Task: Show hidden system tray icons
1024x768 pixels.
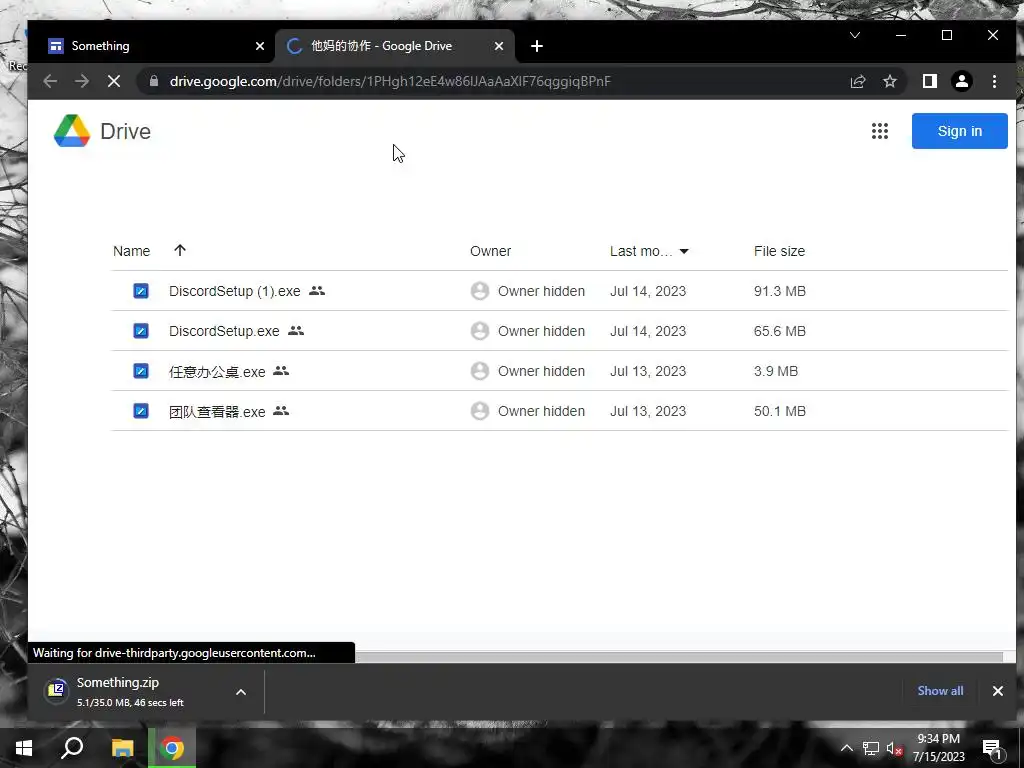Action: (x=846, y=748)
